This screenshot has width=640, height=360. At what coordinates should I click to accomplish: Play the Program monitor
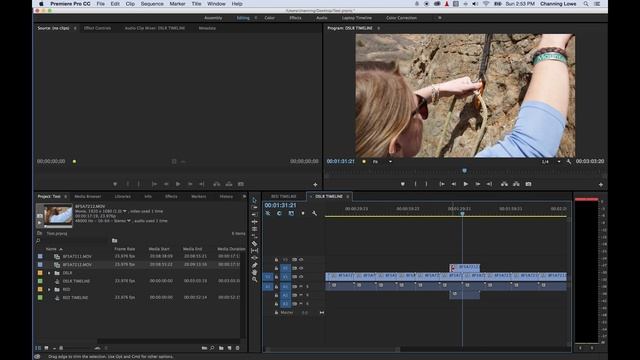466,184
